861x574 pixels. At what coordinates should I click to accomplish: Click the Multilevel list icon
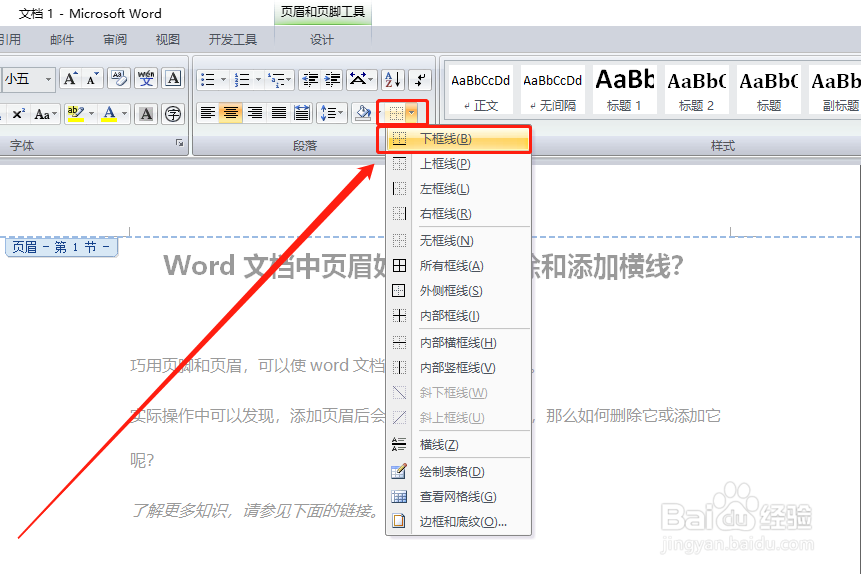tap(276, 80)
